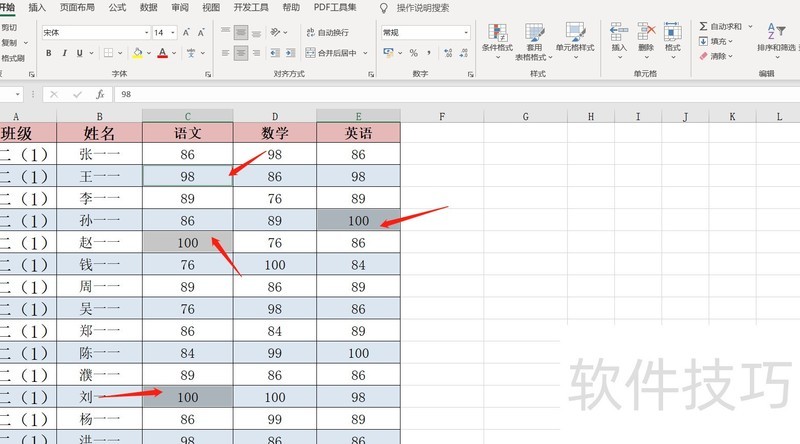The height and width of the screenshot is (444, 800).
Task: Open the number format box 常规
Action: point(426,33)
